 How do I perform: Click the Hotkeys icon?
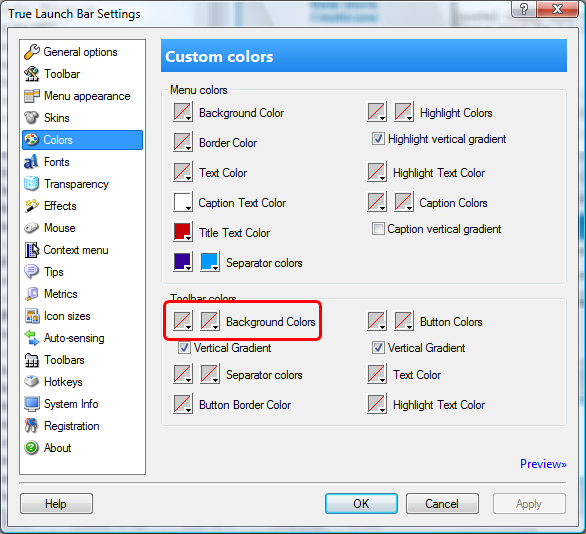31,382
